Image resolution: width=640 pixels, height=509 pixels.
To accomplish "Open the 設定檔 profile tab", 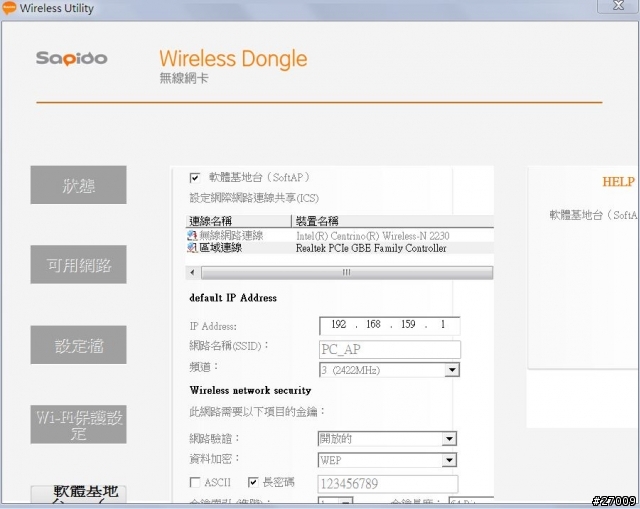I will pos(78,345).
